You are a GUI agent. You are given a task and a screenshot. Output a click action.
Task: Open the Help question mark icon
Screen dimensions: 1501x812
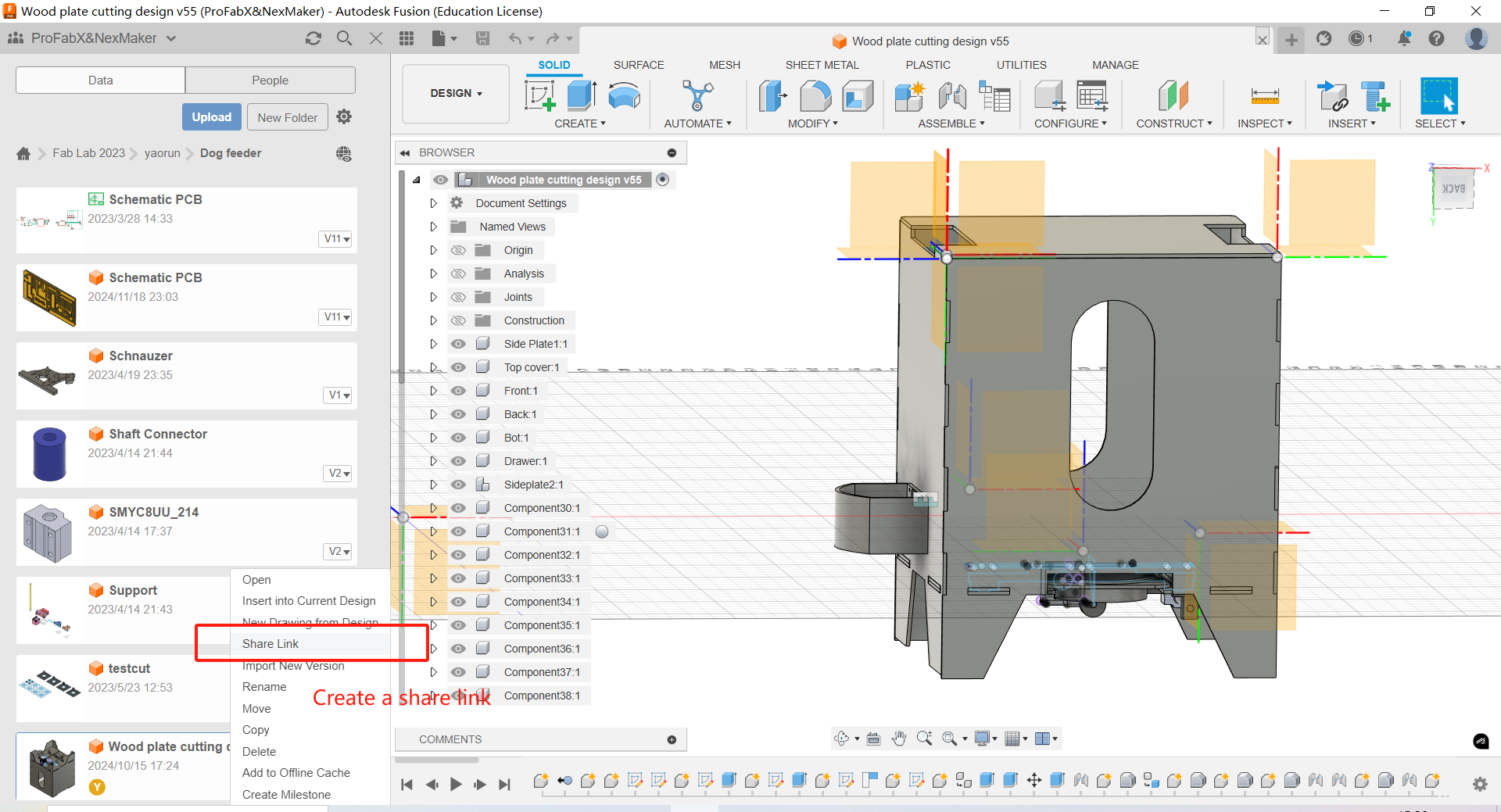[x=1436, y=38]
